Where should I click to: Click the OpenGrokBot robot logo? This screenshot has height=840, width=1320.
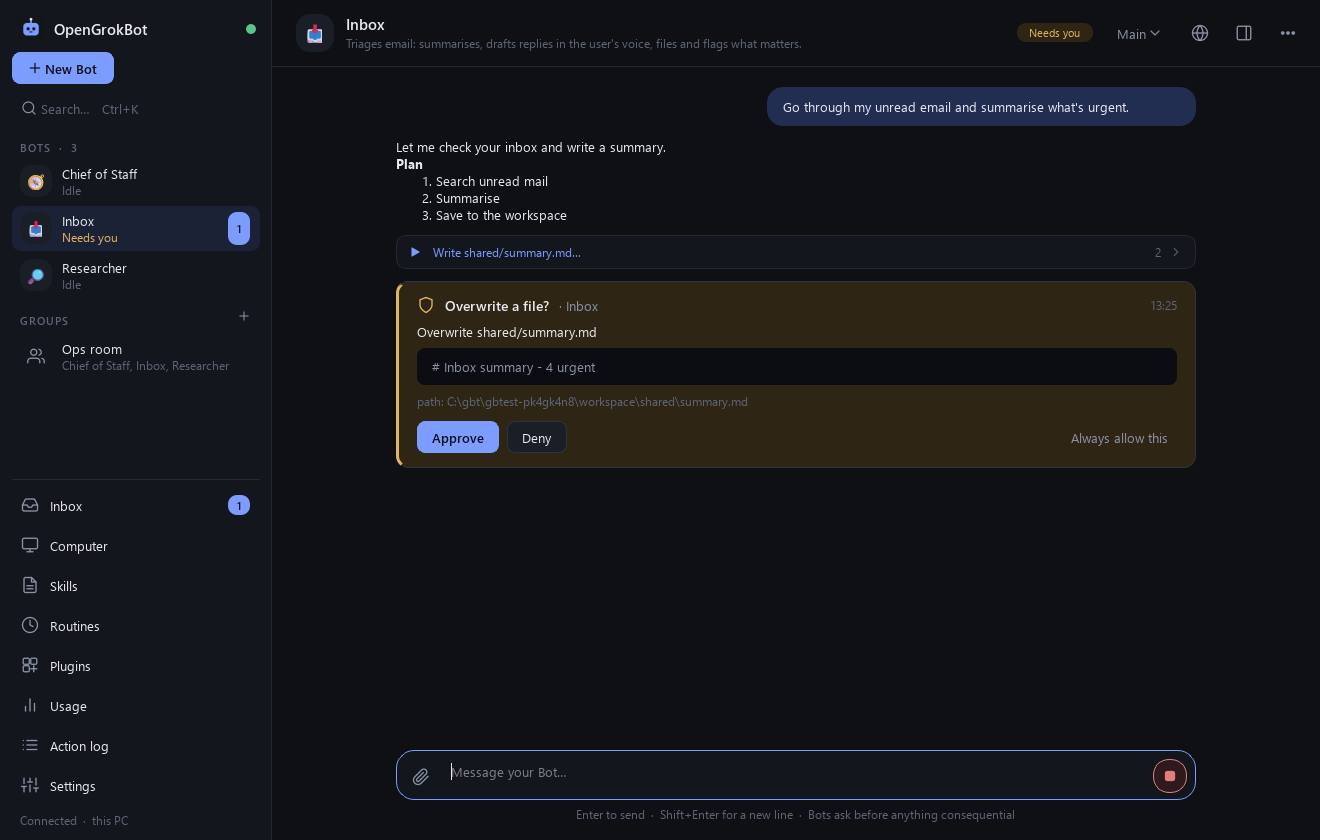pos(31,29)
